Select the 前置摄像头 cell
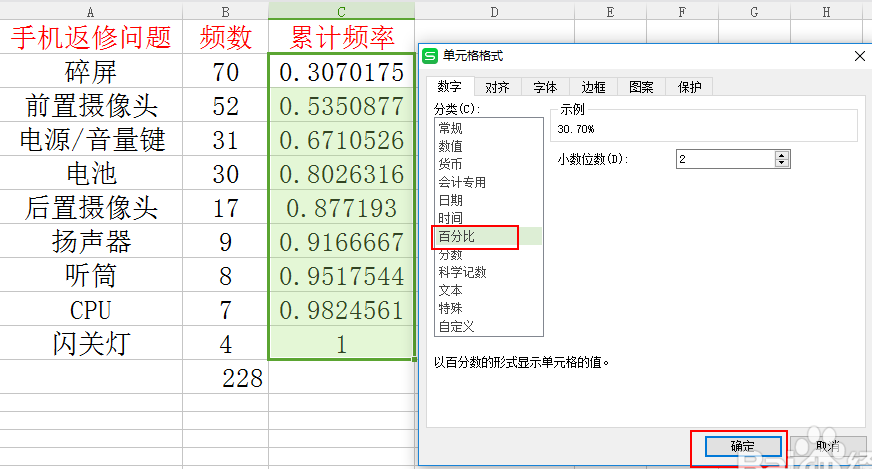The height and width of the screenshot is (469, 872). pos(91,106)
